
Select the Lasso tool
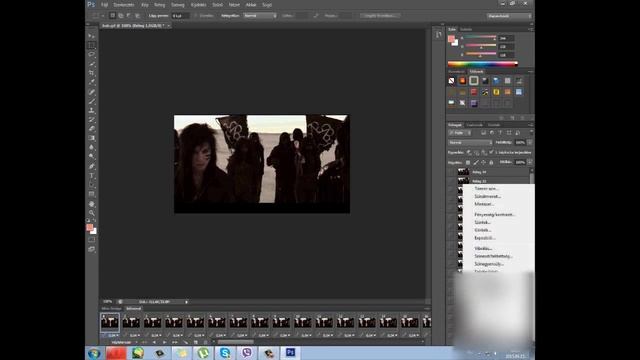tap(91, 54)
